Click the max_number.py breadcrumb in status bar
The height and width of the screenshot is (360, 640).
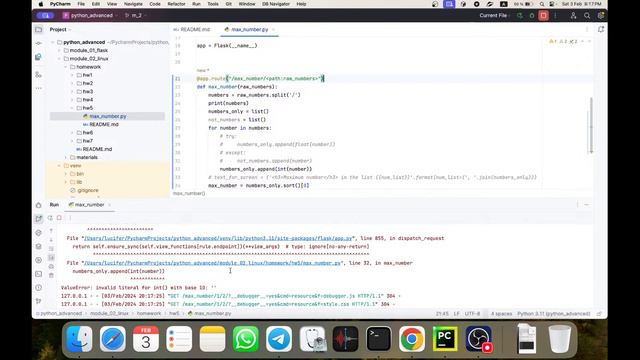tap(209, 314)
